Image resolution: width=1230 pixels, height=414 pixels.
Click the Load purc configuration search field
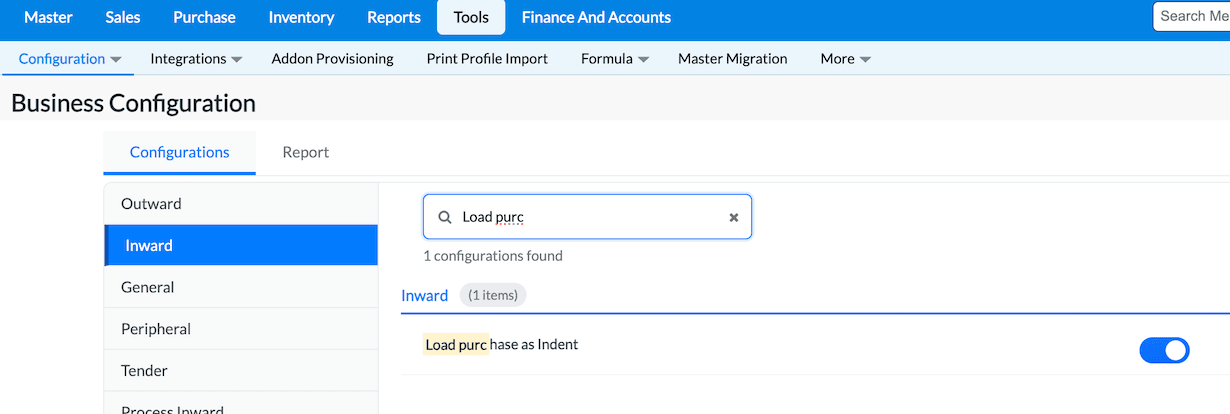point(590,217)
